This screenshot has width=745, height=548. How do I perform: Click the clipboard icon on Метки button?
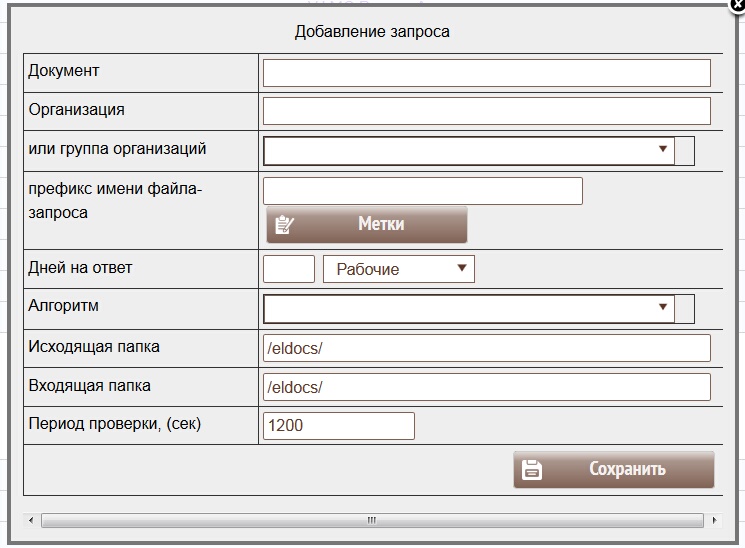284,224
